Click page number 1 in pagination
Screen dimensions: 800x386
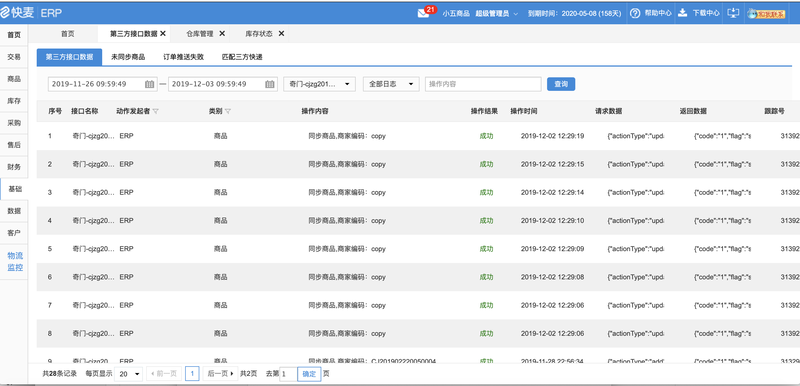point(192,374)
